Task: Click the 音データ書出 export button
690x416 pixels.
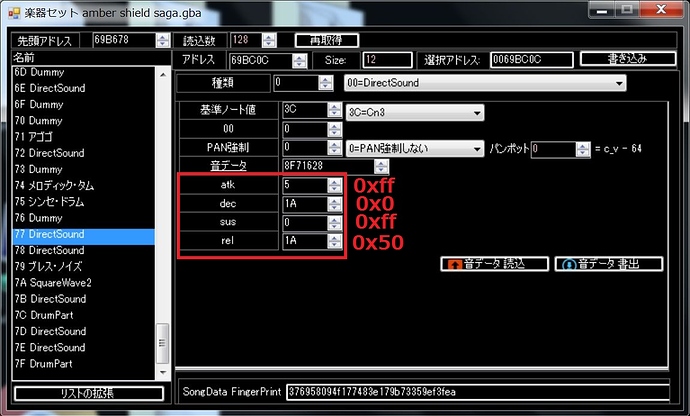Action: [609, 264]
